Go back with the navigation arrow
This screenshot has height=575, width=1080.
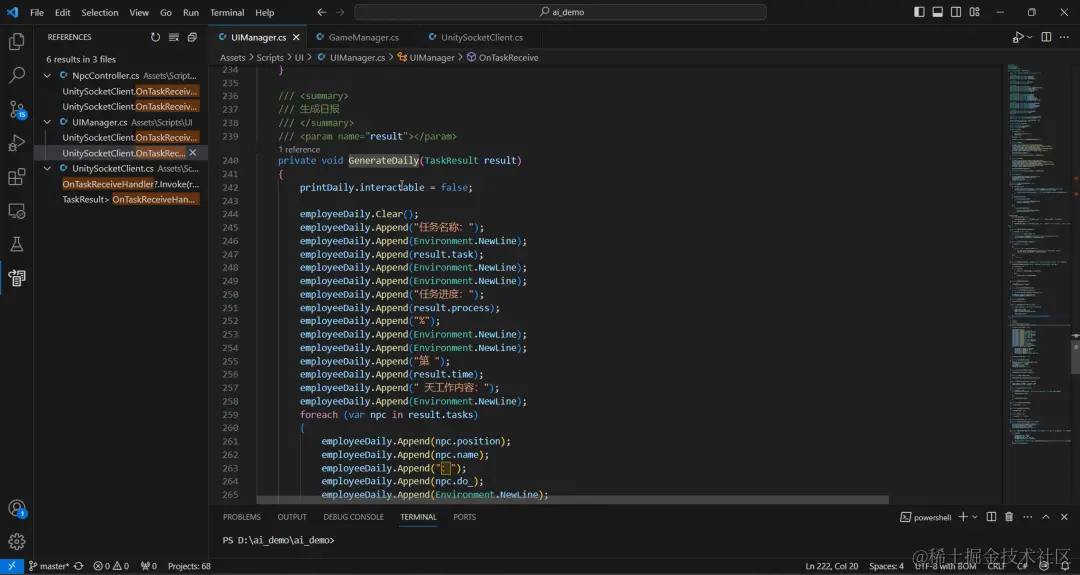[322, 12]
